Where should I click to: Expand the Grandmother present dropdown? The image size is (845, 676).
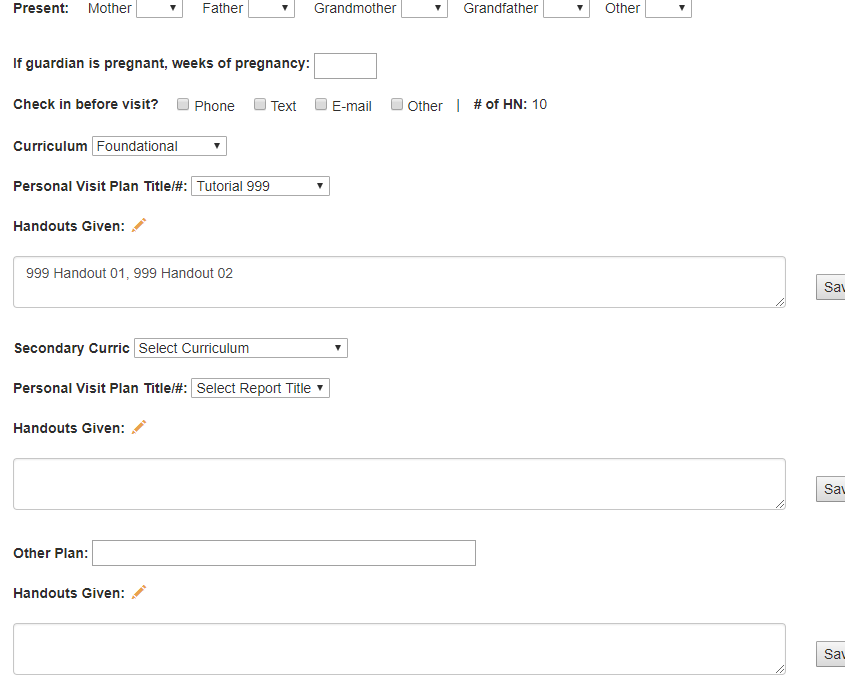click(424, 8)
